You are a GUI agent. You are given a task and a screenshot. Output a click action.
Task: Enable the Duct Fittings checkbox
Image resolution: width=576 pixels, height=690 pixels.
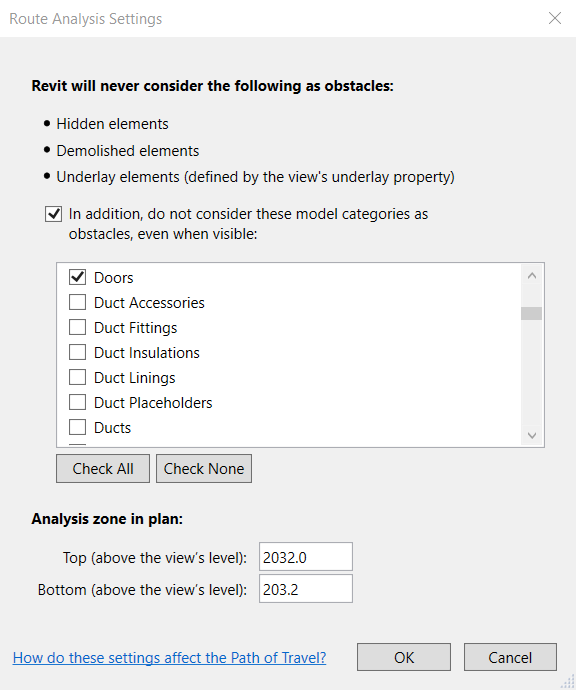point(77,327)
